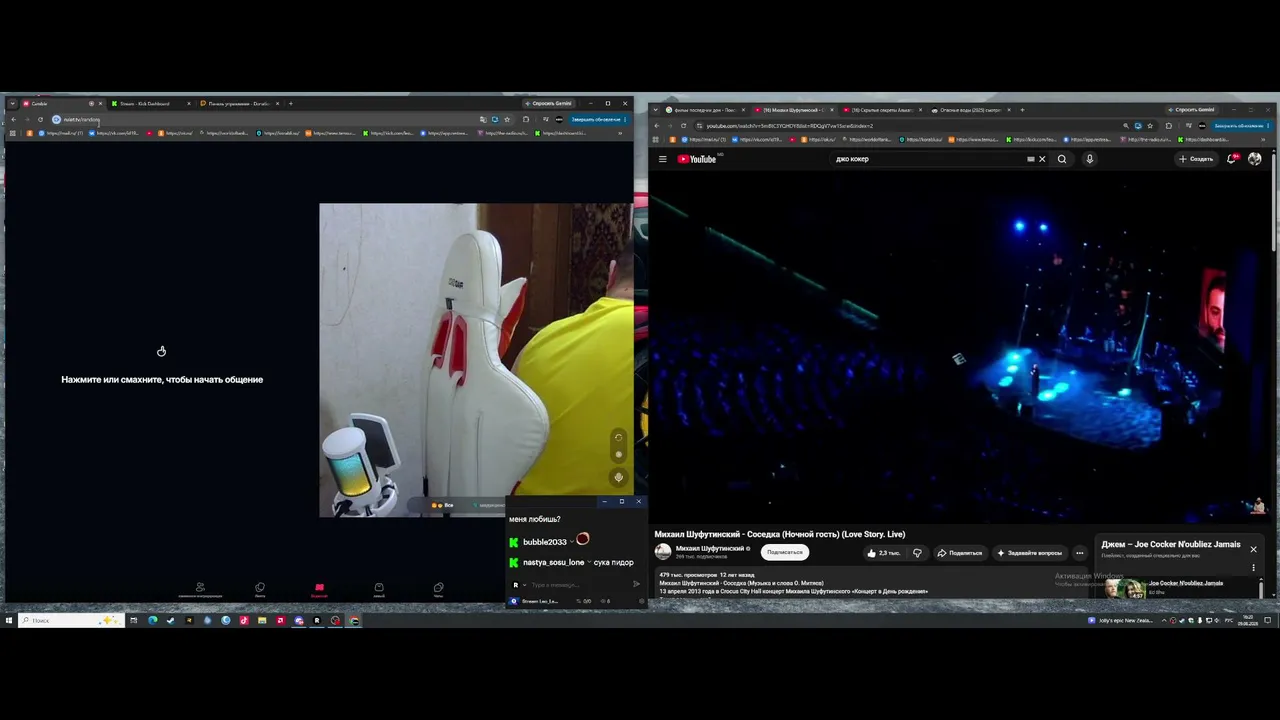Open the YouTube account avatar menu
1280x720 pixels.
tap(1255, 159)
